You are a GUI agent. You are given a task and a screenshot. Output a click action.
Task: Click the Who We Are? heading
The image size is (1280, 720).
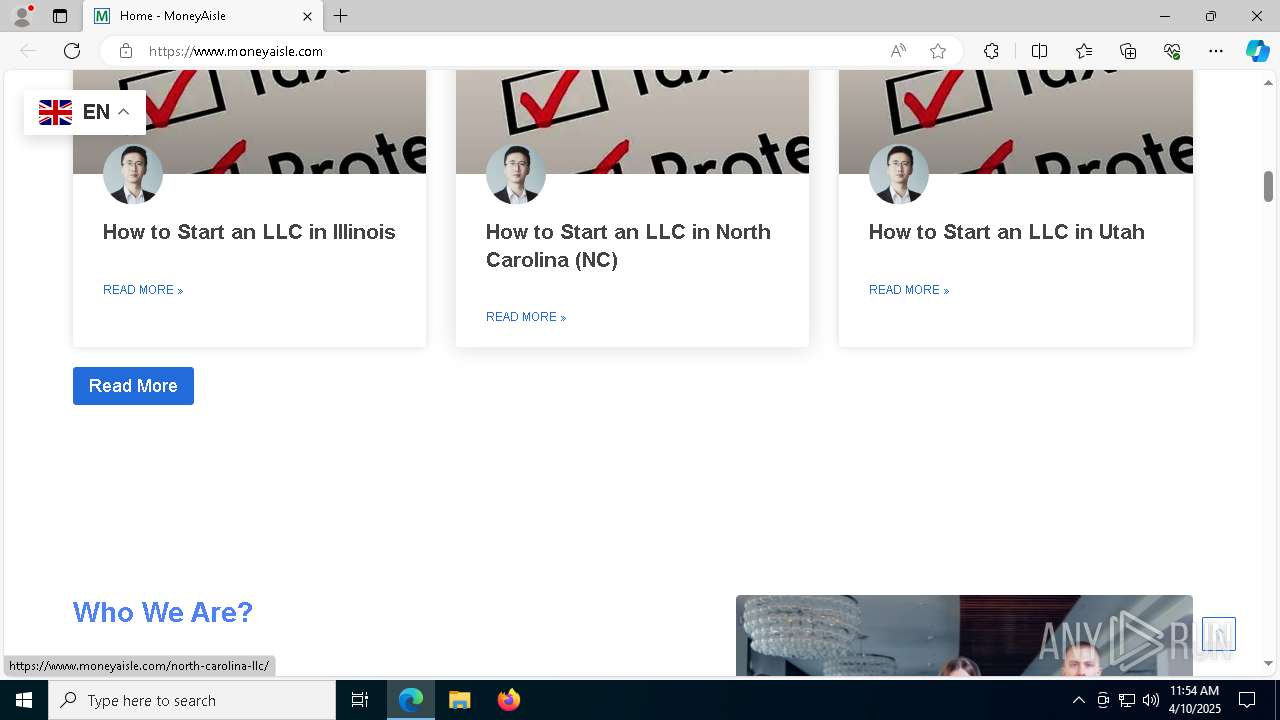163,612
